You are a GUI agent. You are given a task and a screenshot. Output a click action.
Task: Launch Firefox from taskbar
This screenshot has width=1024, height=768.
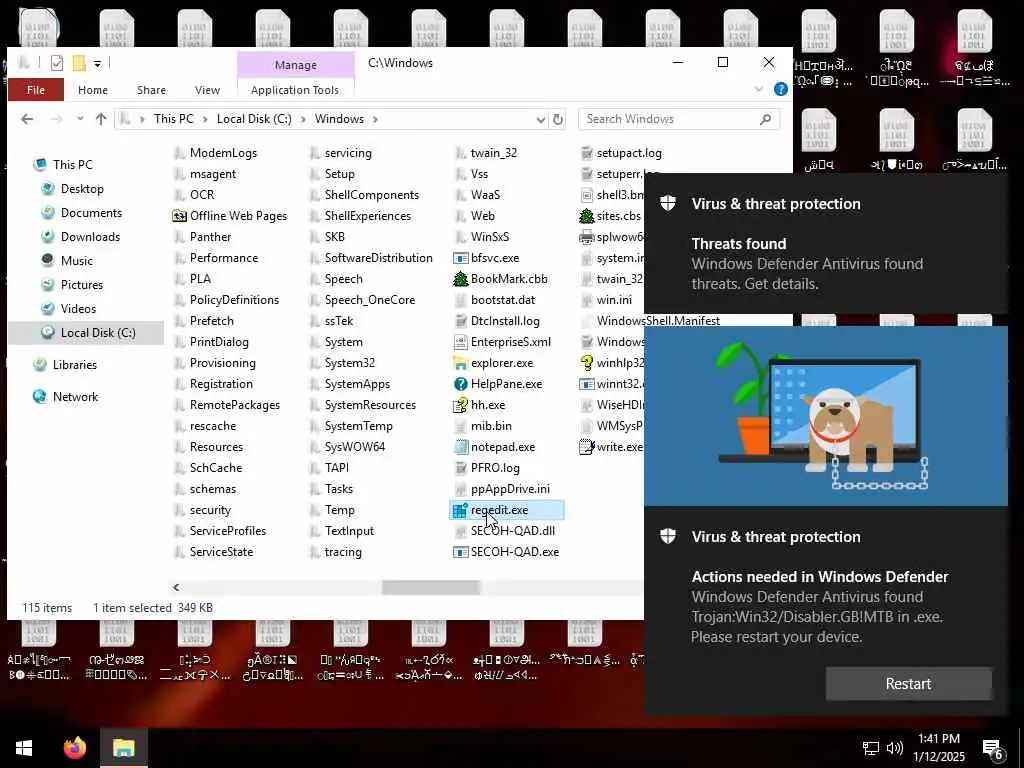coord(74,748)
